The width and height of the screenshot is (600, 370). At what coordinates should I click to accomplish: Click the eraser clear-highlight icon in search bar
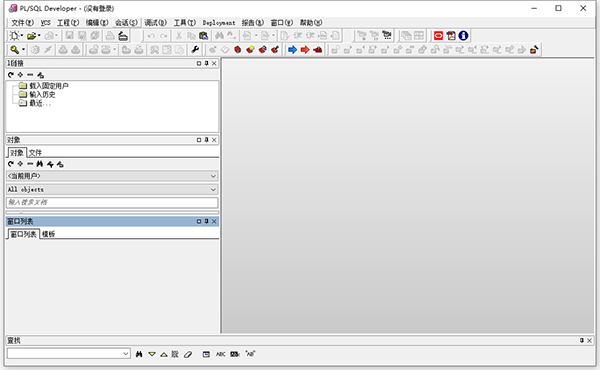(188, 354)
